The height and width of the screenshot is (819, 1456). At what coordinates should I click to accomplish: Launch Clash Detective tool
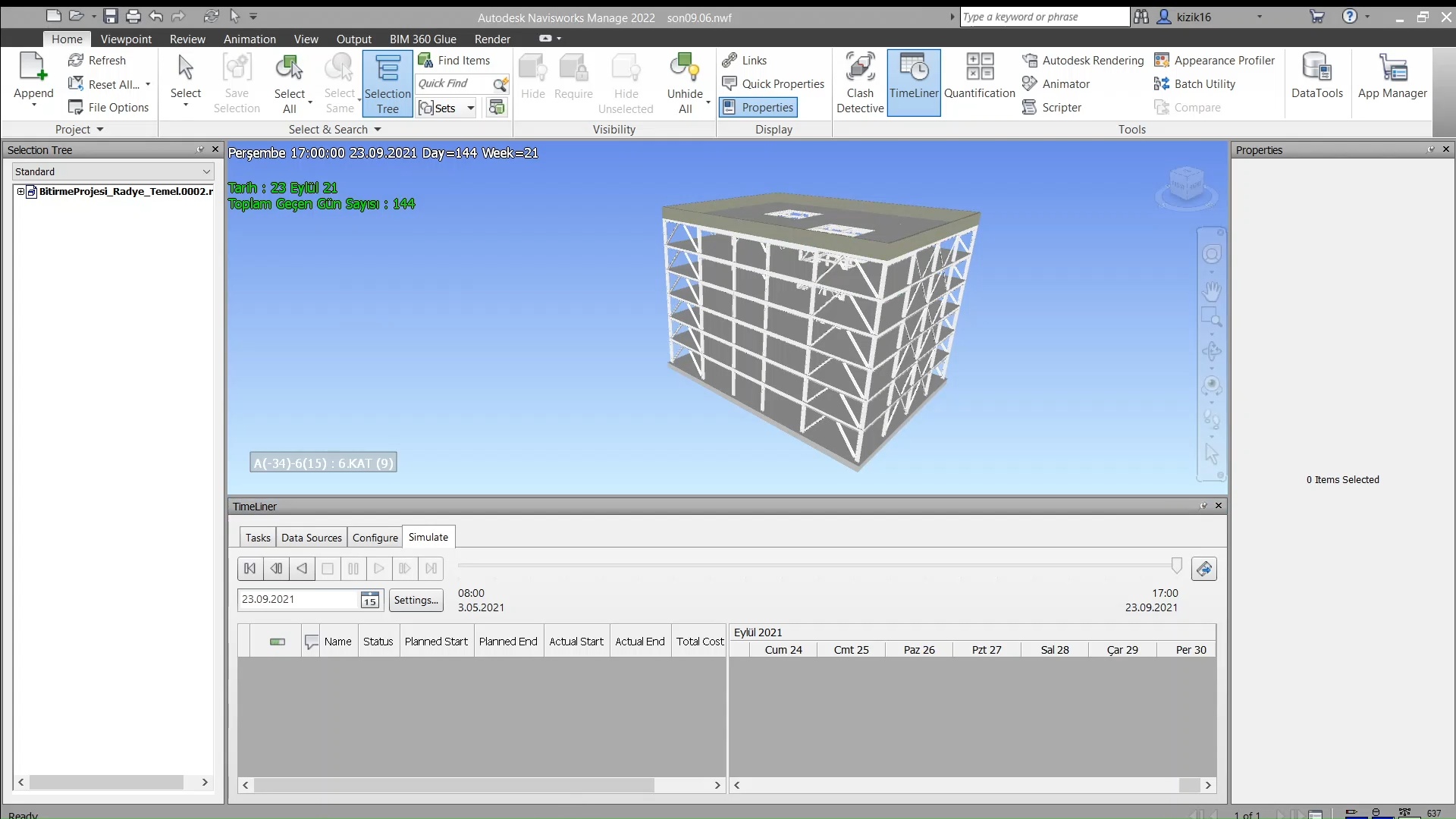point(860,83)
